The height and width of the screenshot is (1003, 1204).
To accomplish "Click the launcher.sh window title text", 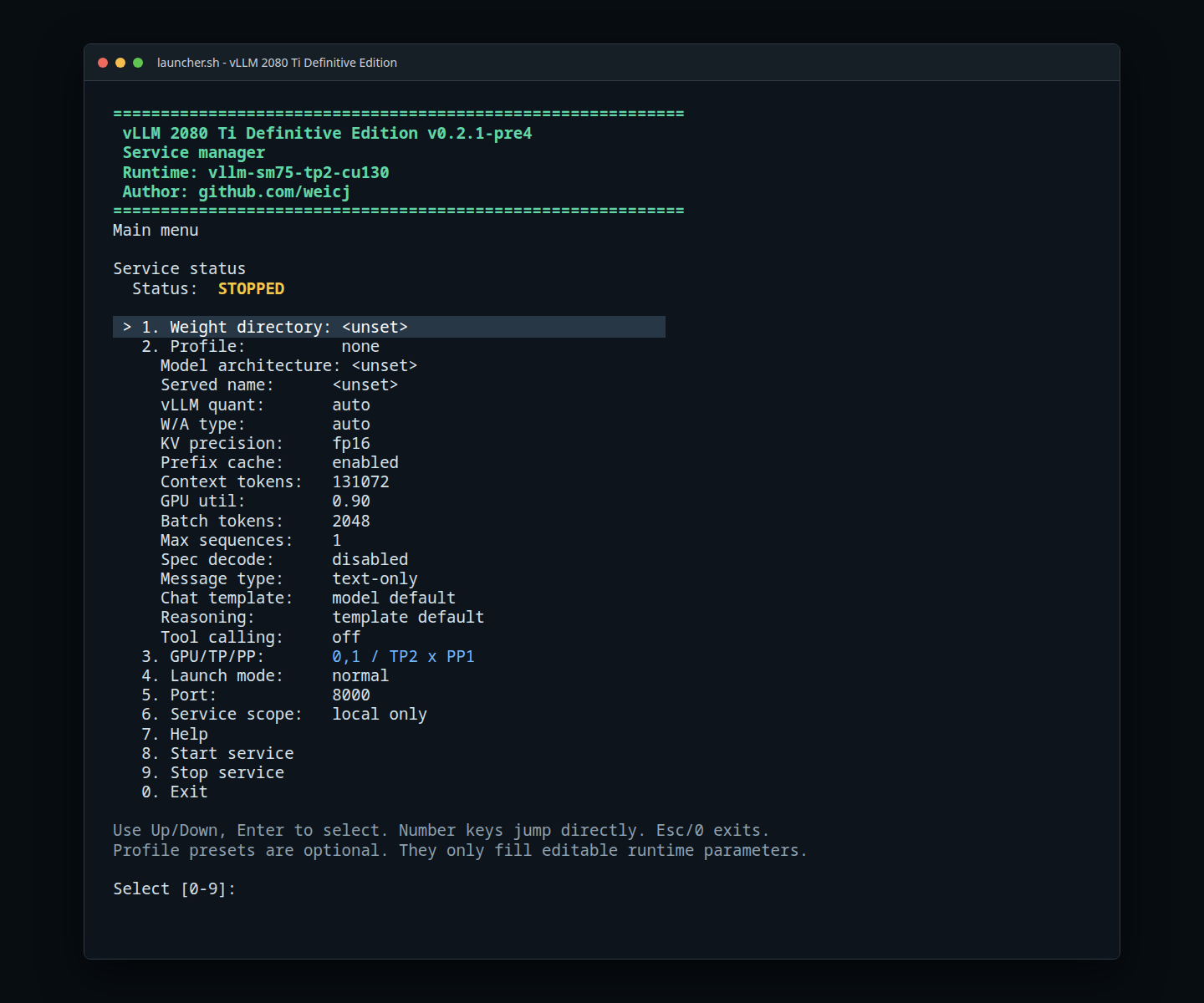I will (x=277, y=63).
